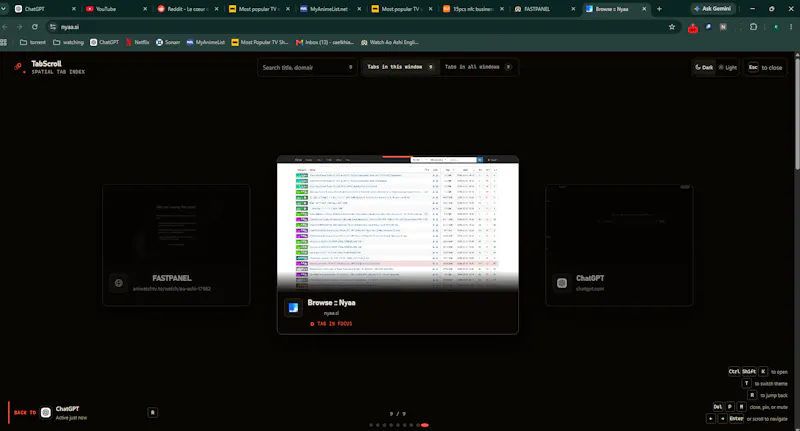The height and width of the screenshot is (431, 800).
Task: Open the red extension icon in toolbar
Action: [693, 28]
